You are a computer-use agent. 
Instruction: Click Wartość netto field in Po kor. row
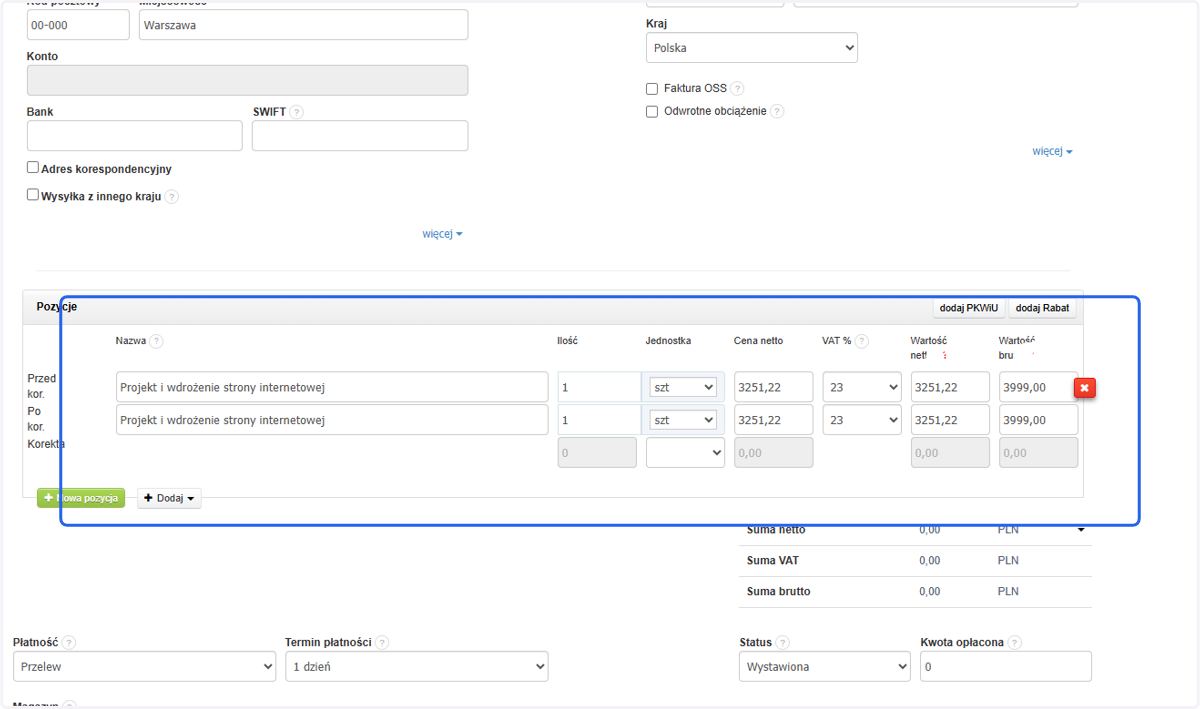[950, 420]
